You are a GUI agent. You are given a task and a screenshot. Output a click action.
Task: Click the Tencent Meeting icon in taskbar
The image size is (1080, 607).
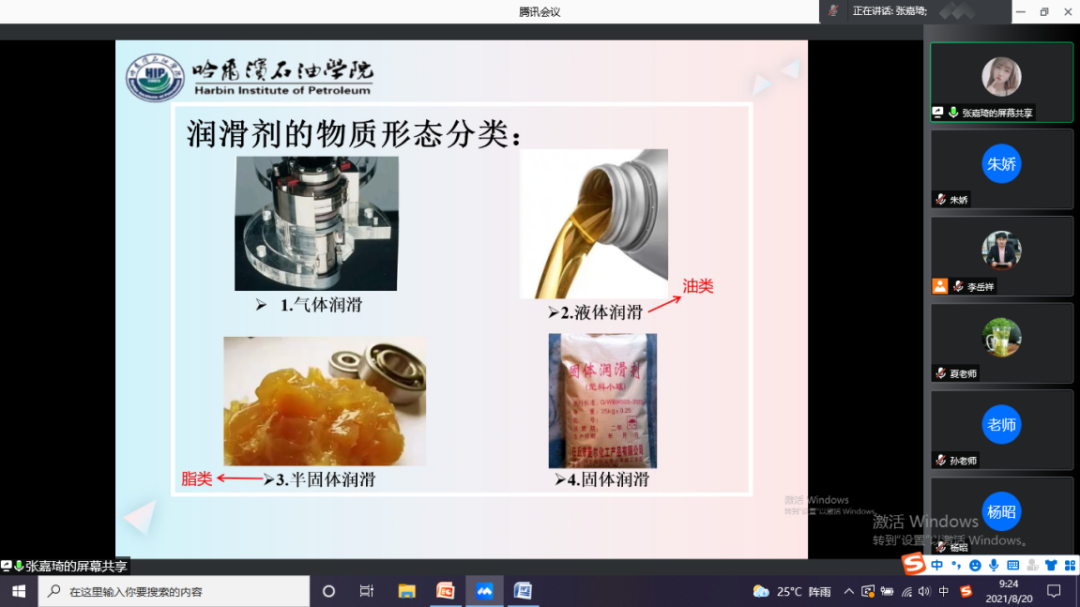click(x=484, y=591)
